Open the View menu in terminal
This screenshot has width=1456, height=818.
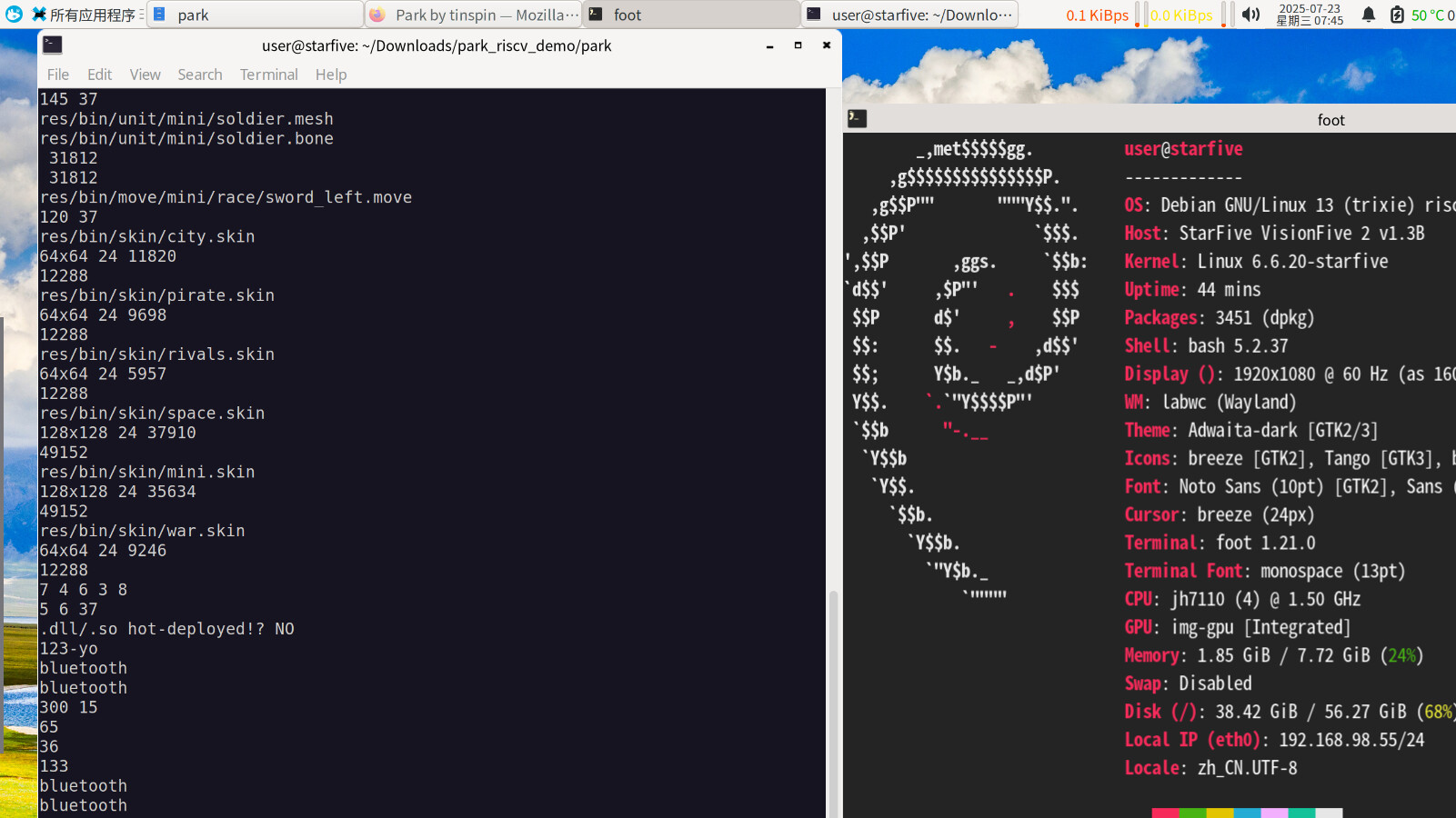point(145,75)
